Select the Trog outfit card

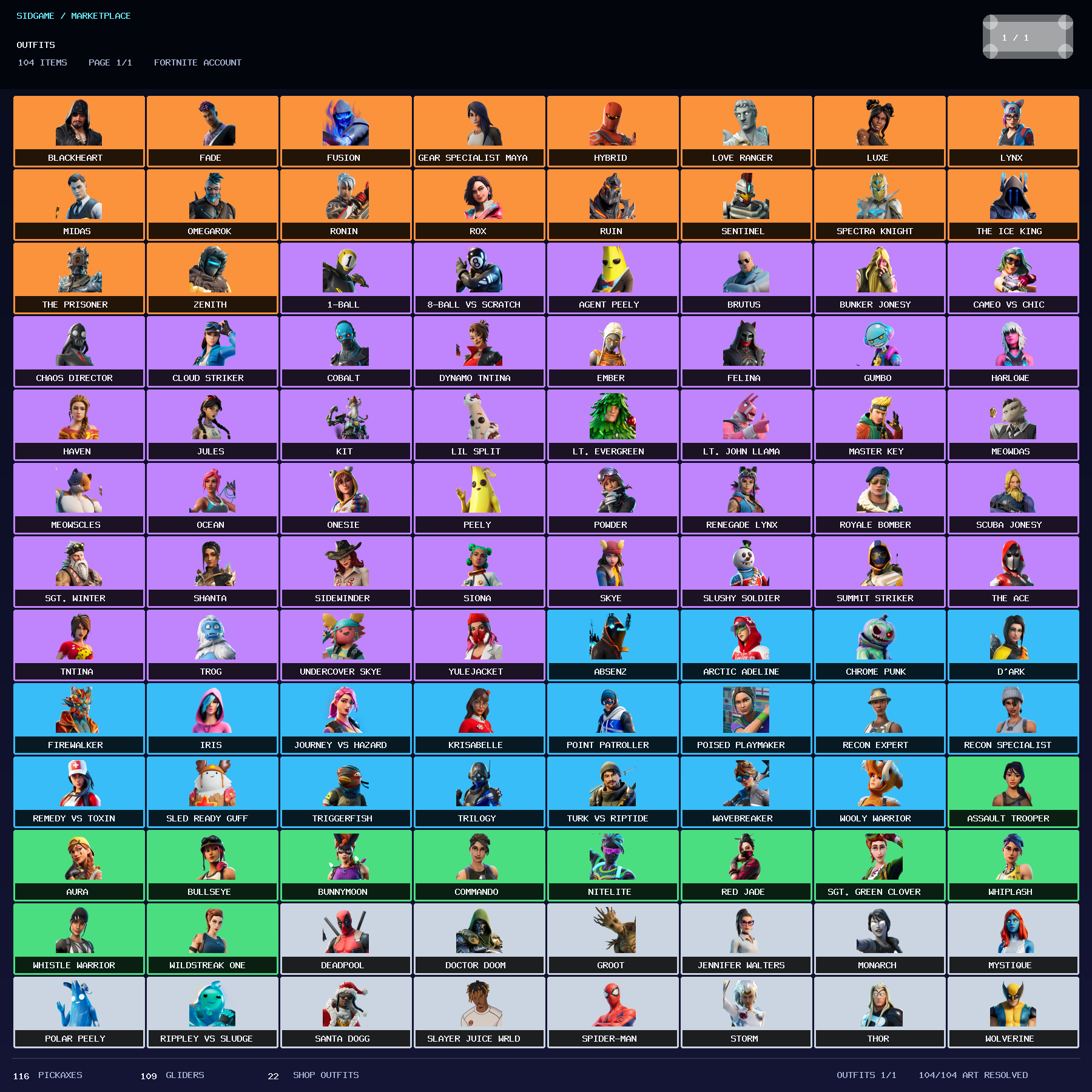212,645
